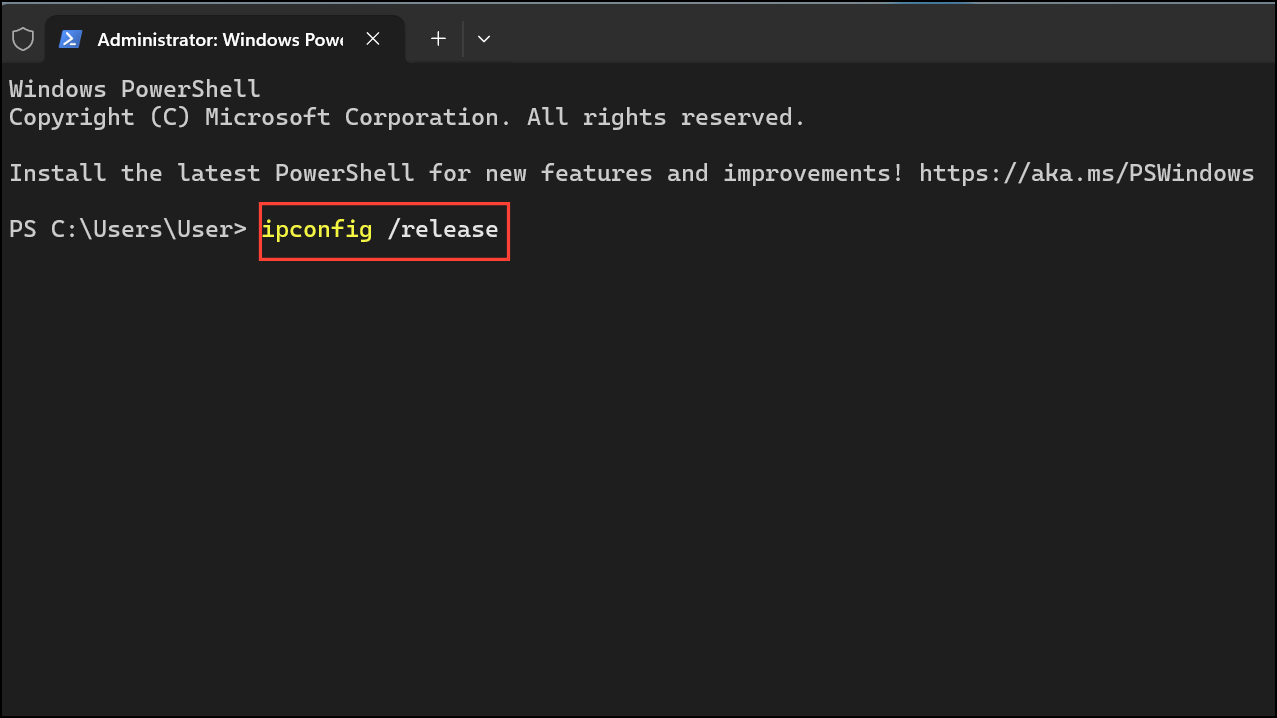
Task: Open the new tab profile dropdown arrow
Action: click(x=484, y=39)
